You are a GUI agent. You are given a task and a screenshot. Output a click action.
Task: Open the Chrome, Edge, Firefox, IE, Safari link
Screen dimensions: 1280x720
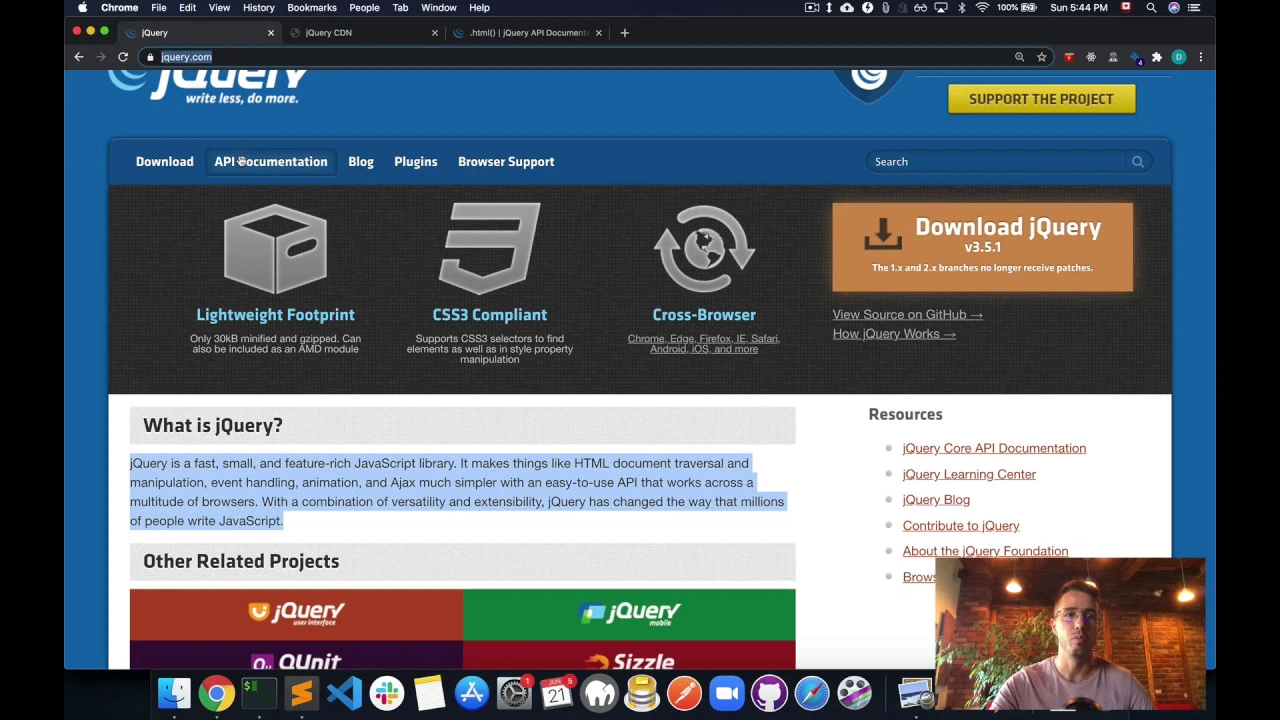coord(704,344)
